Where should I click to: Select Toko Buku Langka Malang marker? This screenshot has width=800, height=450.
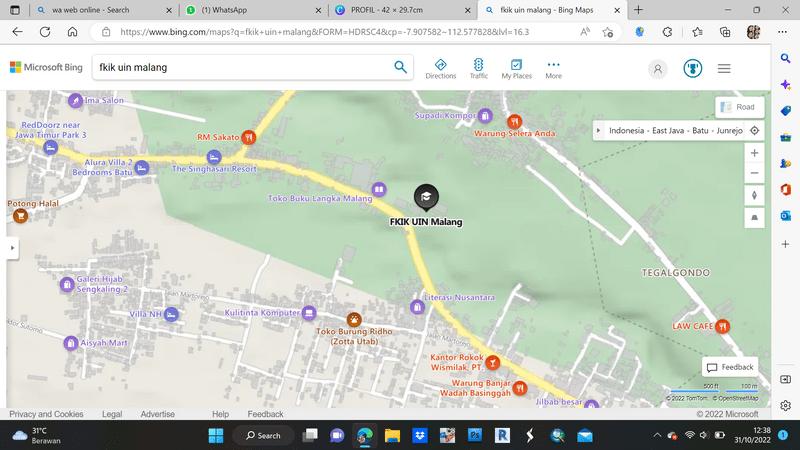[x=379, y=190]
